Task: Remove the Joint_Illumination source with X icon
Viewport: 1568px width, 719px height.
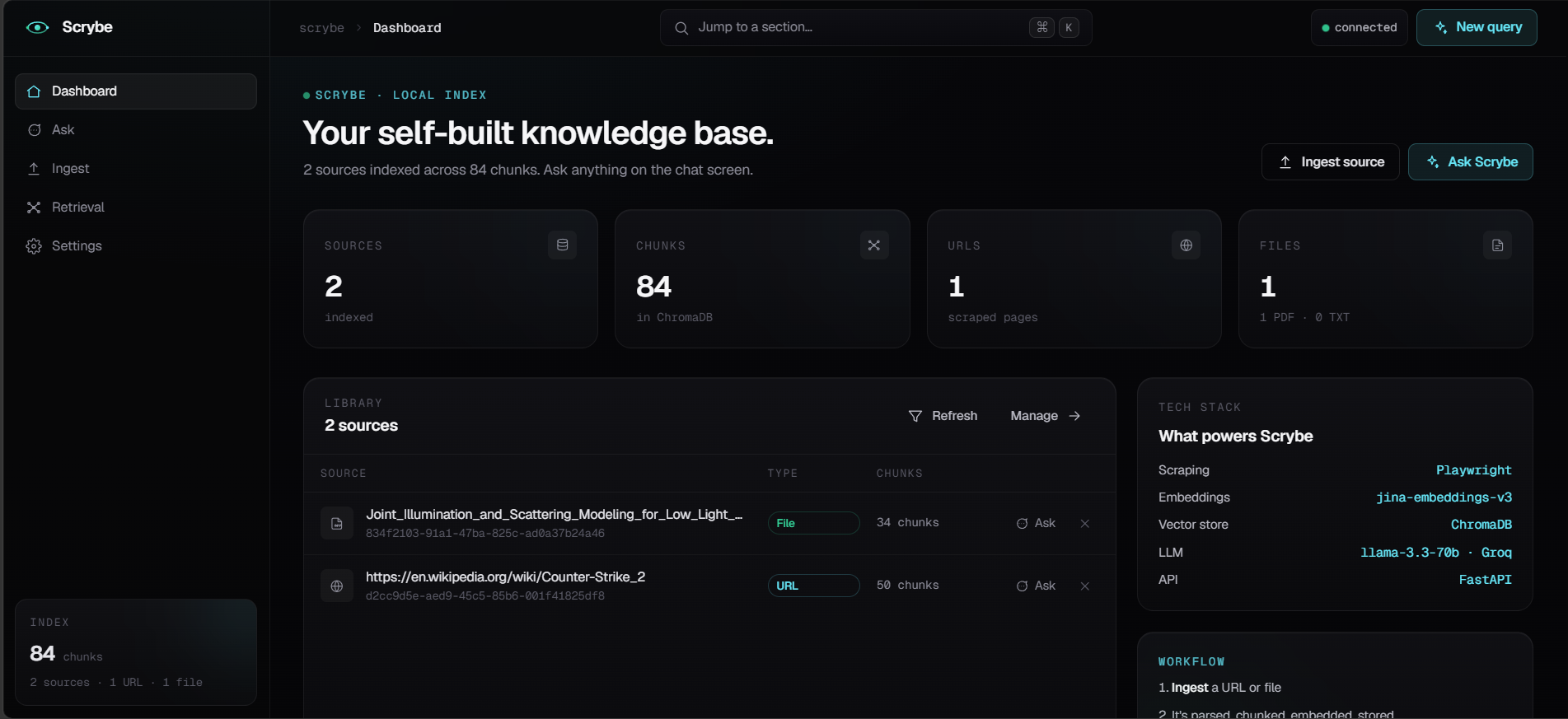Action: pos(1085,523)
